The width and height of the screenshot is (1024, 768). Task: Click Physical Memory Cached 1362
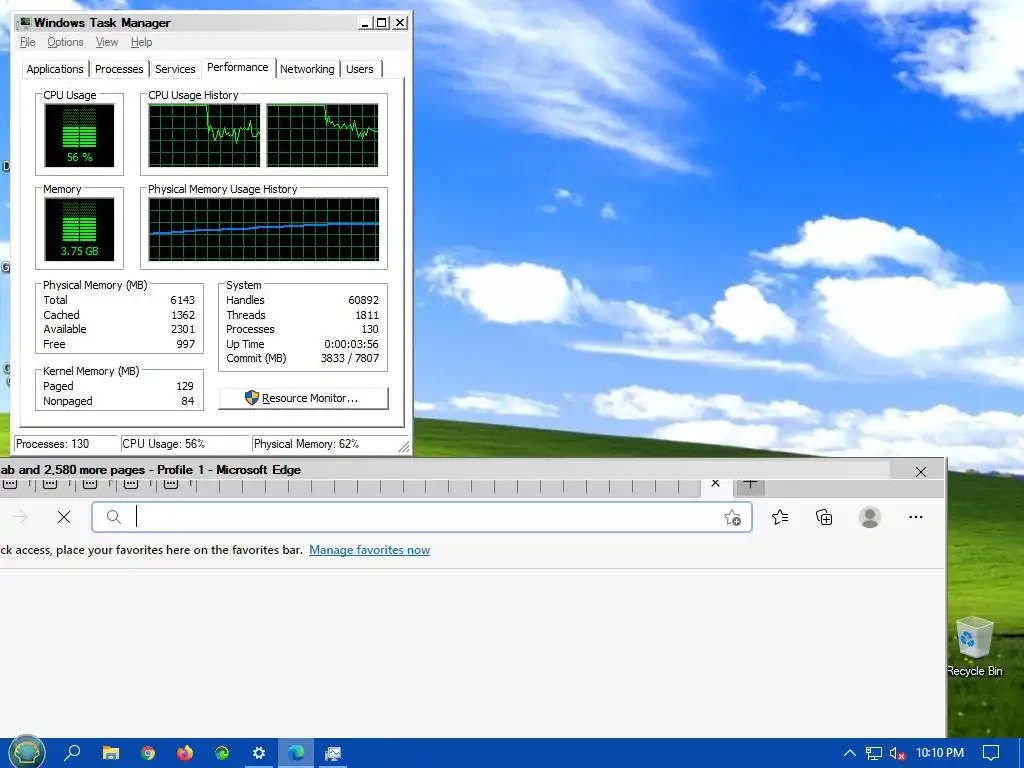(183, 315)
